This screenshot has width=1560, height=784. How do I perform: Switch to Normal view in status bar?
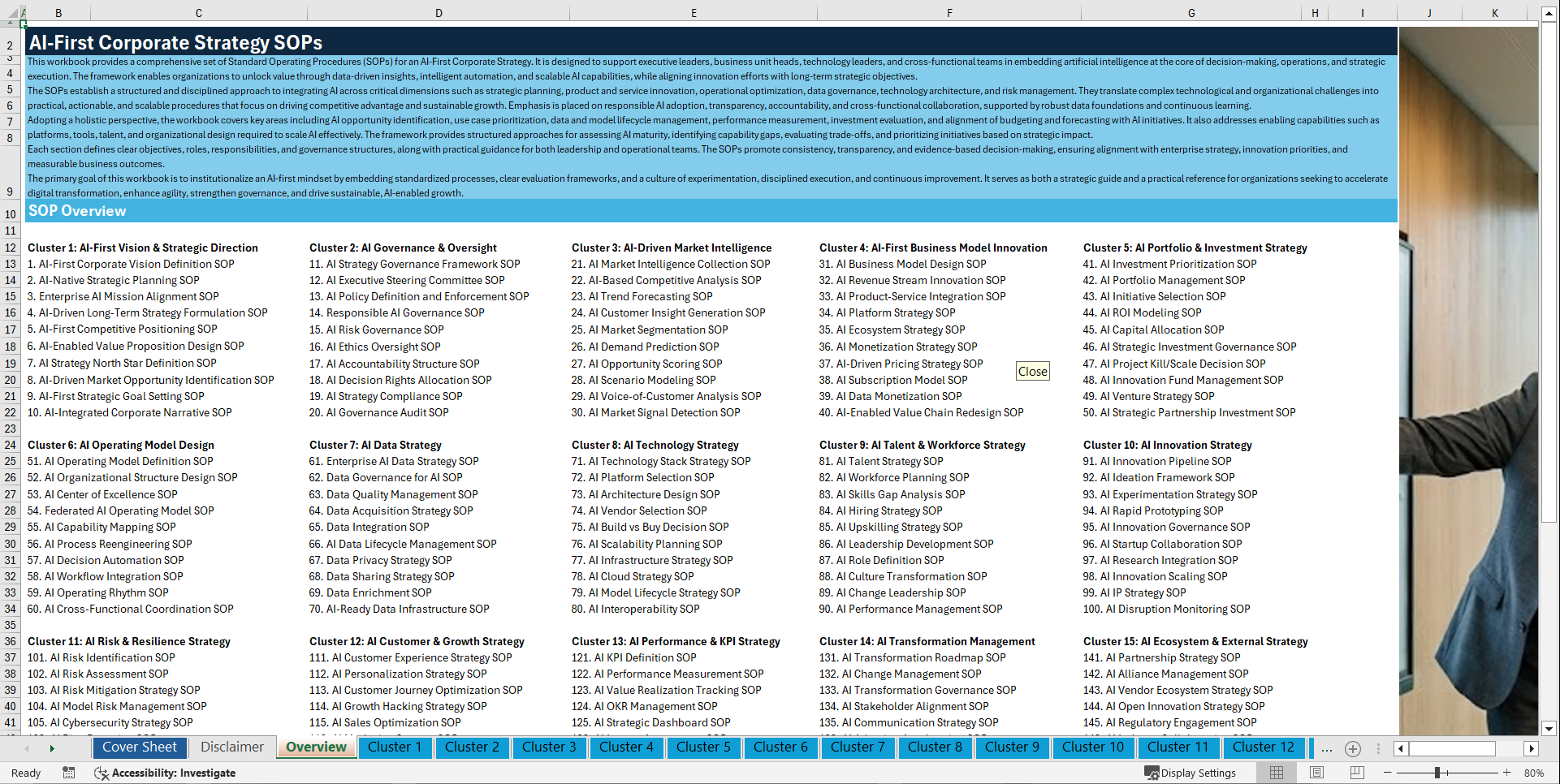pyautogui.click(x=1276, y=773)
